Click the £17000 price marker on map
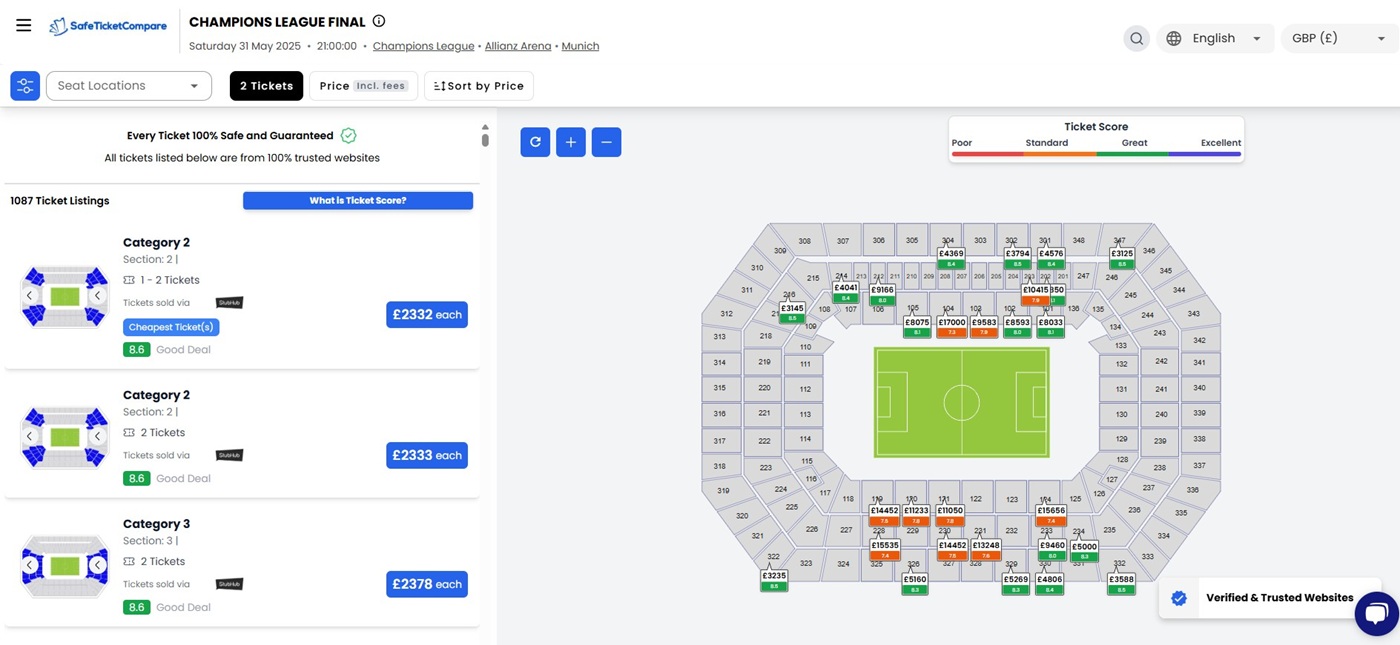 [x=951, y=323]
